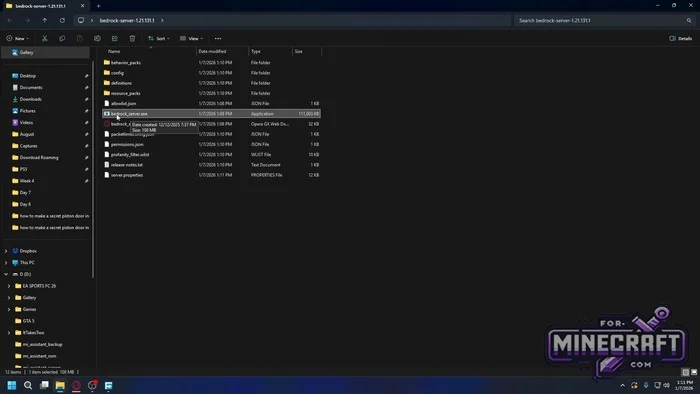Image resolution: width=700 pixels, height=394 pixels.
Task: Click navigation pane vertical scrollbar
Action: point(93,170)
